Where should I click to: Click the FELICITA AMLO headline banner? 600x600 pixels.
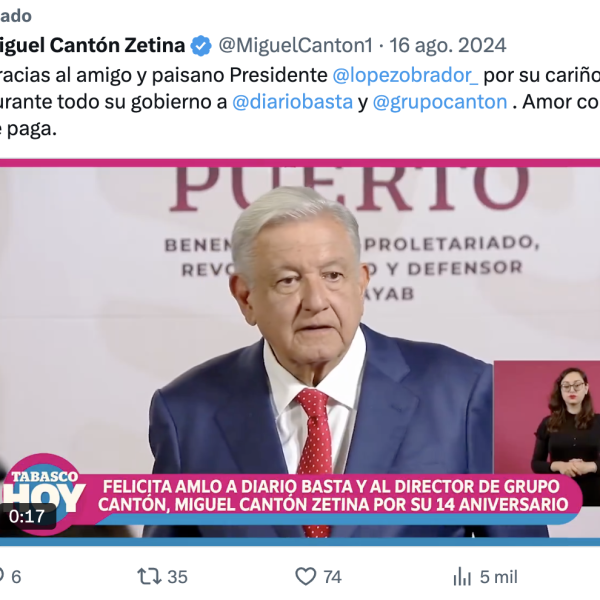coord(333,496)
